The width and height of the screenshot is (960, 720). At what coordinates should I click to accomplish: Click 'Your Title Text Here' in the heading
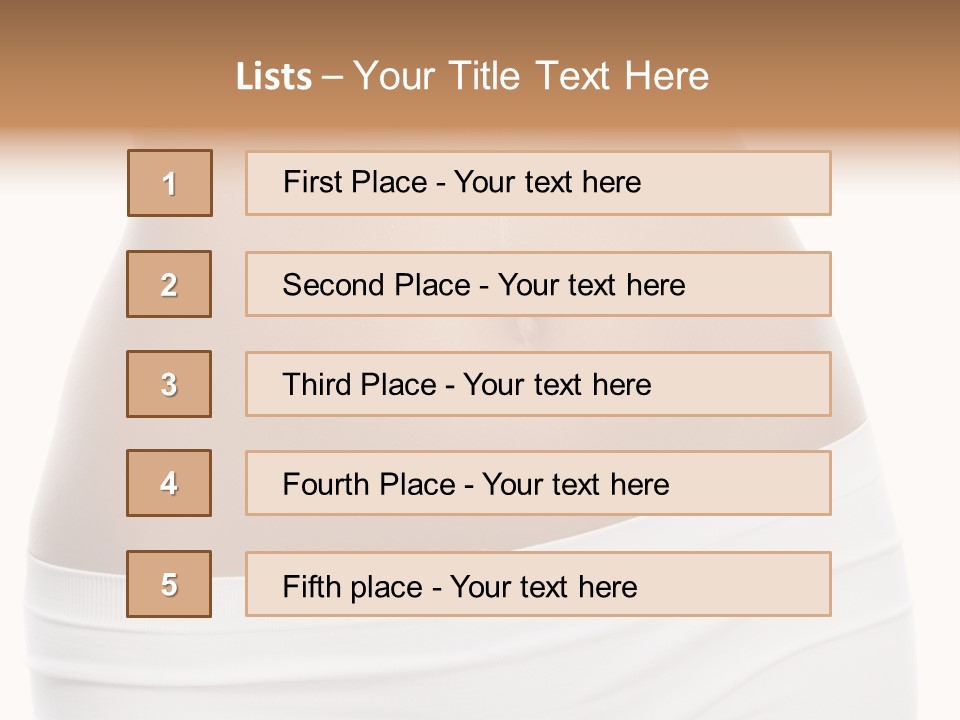coord(531,76)
